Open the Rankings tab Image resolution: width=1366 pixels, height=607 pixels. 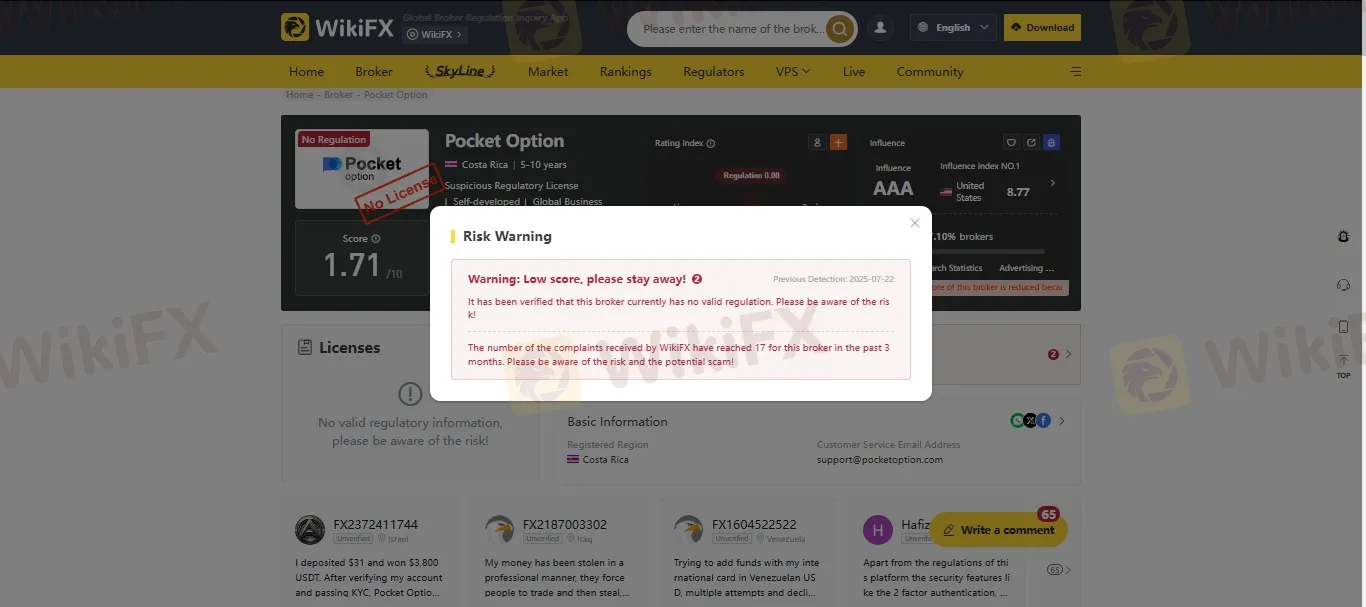[625, 71]
